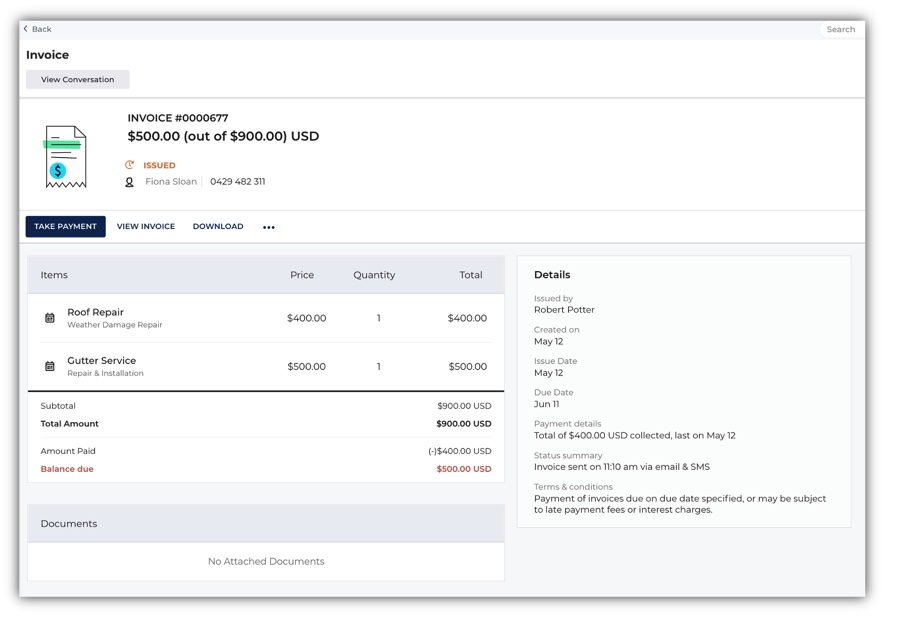Click Repair & Installation description
901x618 pixels.
tap(105, 373)
